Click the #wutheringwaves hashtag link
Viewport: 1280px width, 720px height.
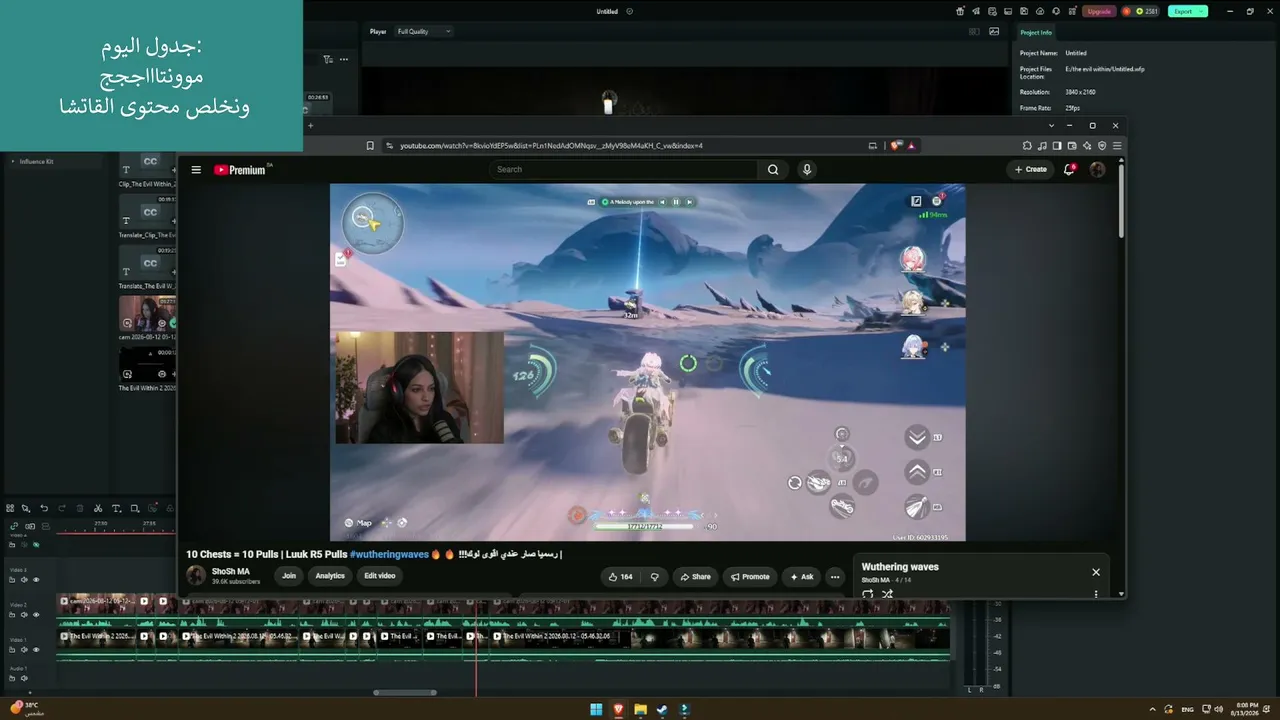coord(389,554)
